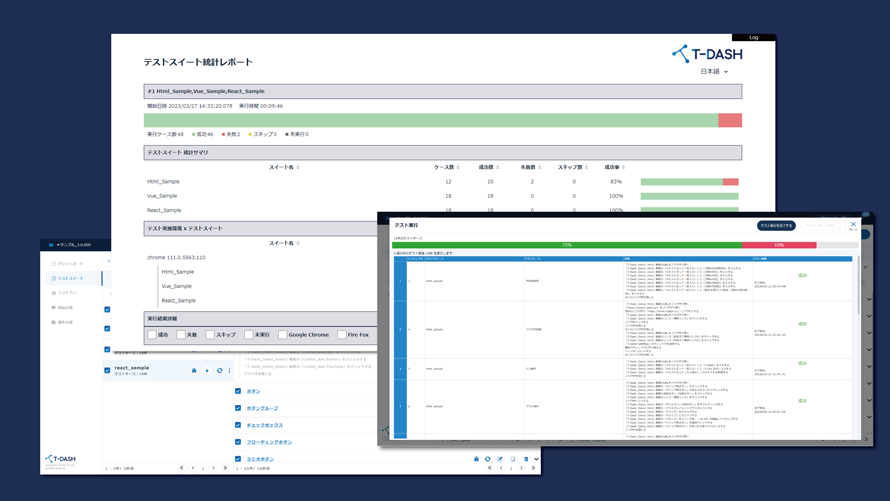Uncheck the フローティングボタン test case checkbox

[238, 442]
